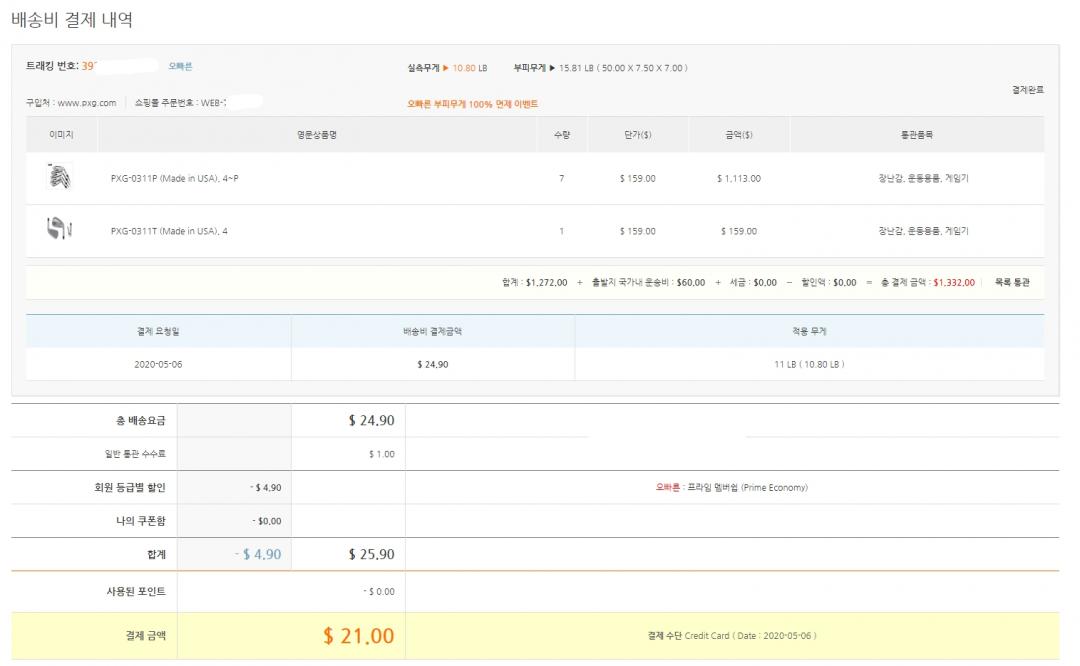Click the 영문상품명 column header
The width and height of the screenshot is (1080, 666).
(x=318, y=134)
